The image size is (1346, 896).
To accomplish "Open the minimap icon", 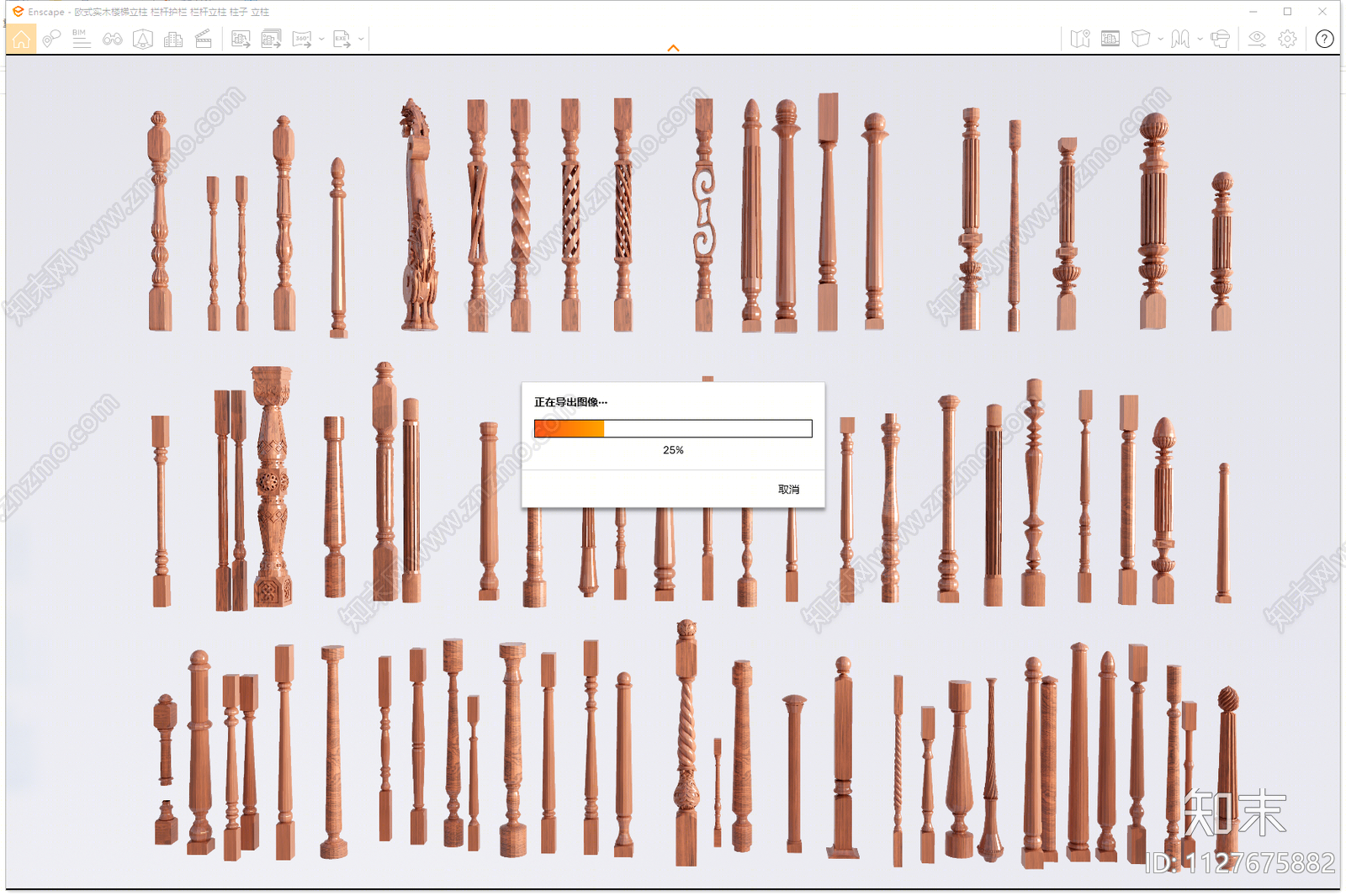I will [x=1080, y=39].
